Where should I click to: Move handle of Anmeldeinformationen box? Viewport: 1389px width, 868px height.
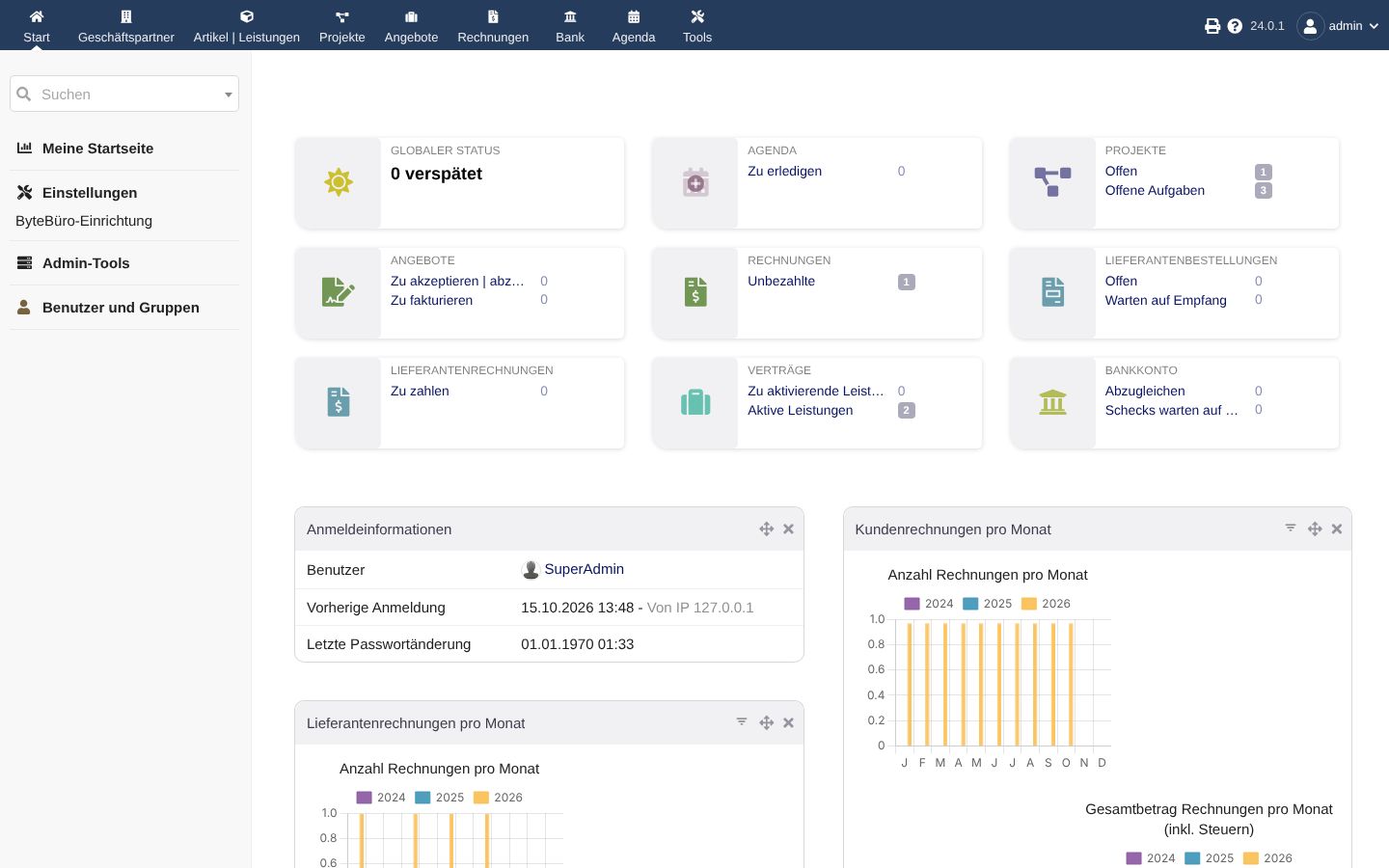coord(767,529)
